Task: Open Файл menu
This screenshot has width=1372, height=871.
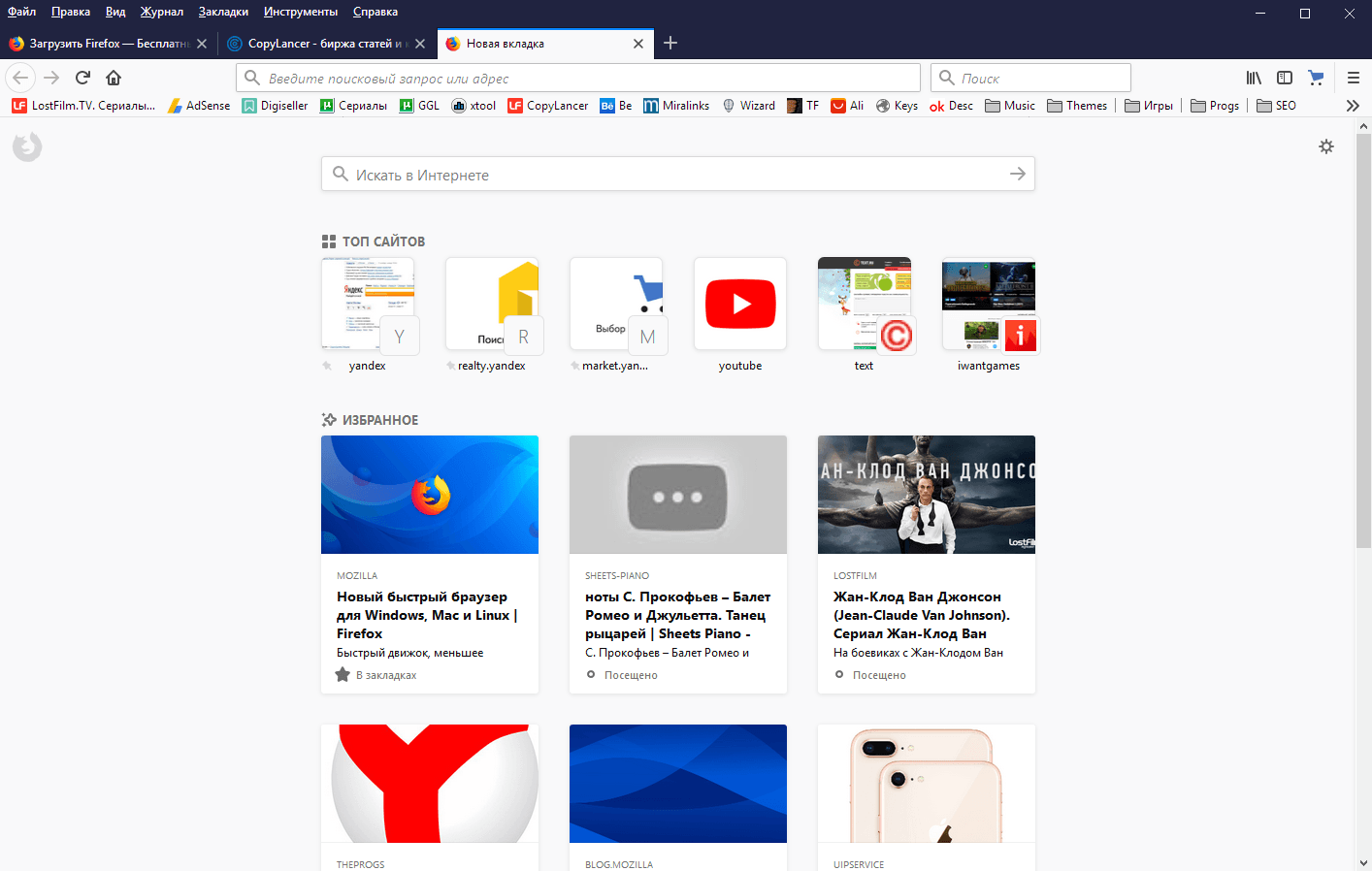Action: 21,12
